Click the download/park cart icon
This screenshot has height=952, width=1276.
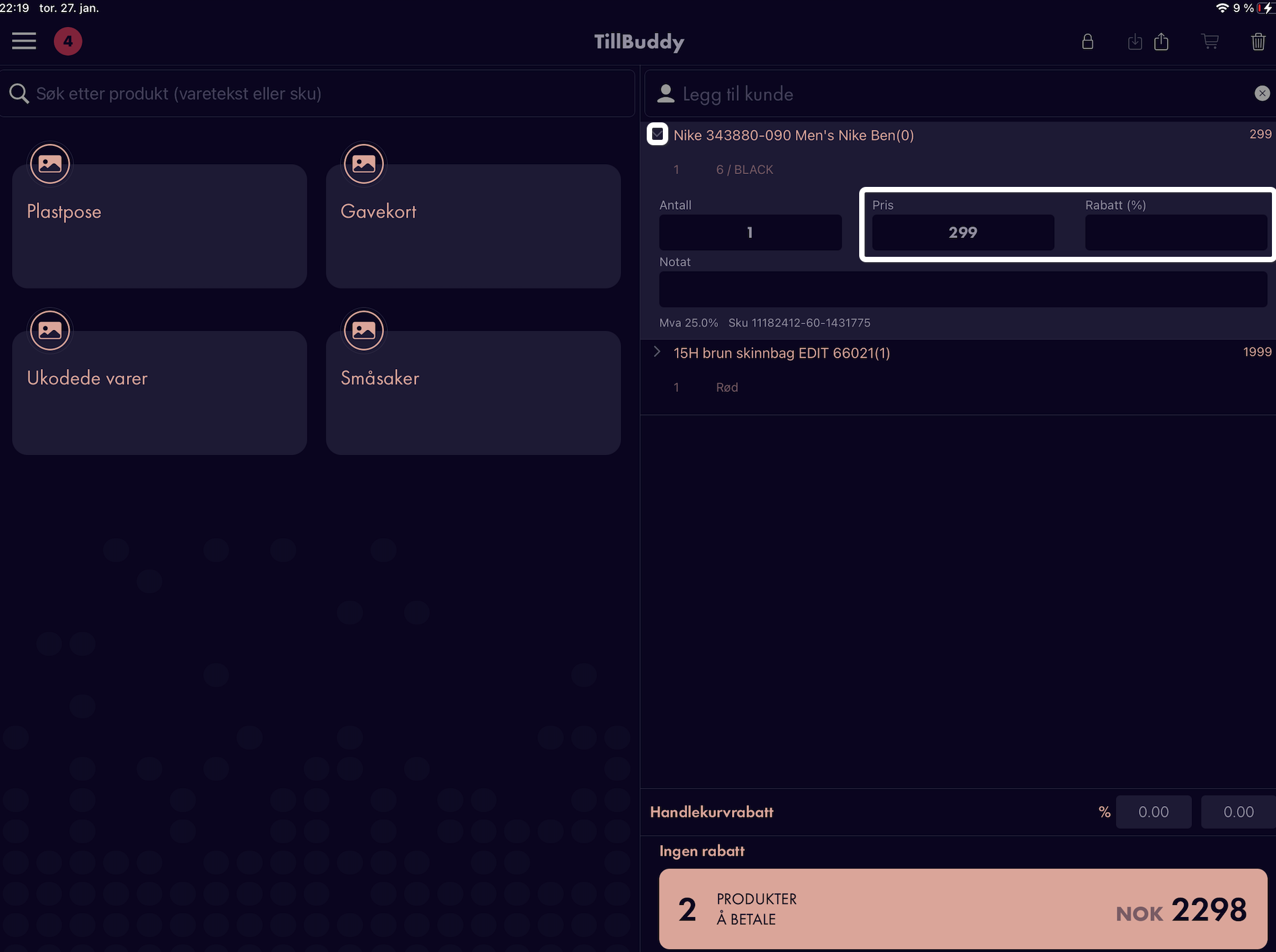click(1134, 42)
